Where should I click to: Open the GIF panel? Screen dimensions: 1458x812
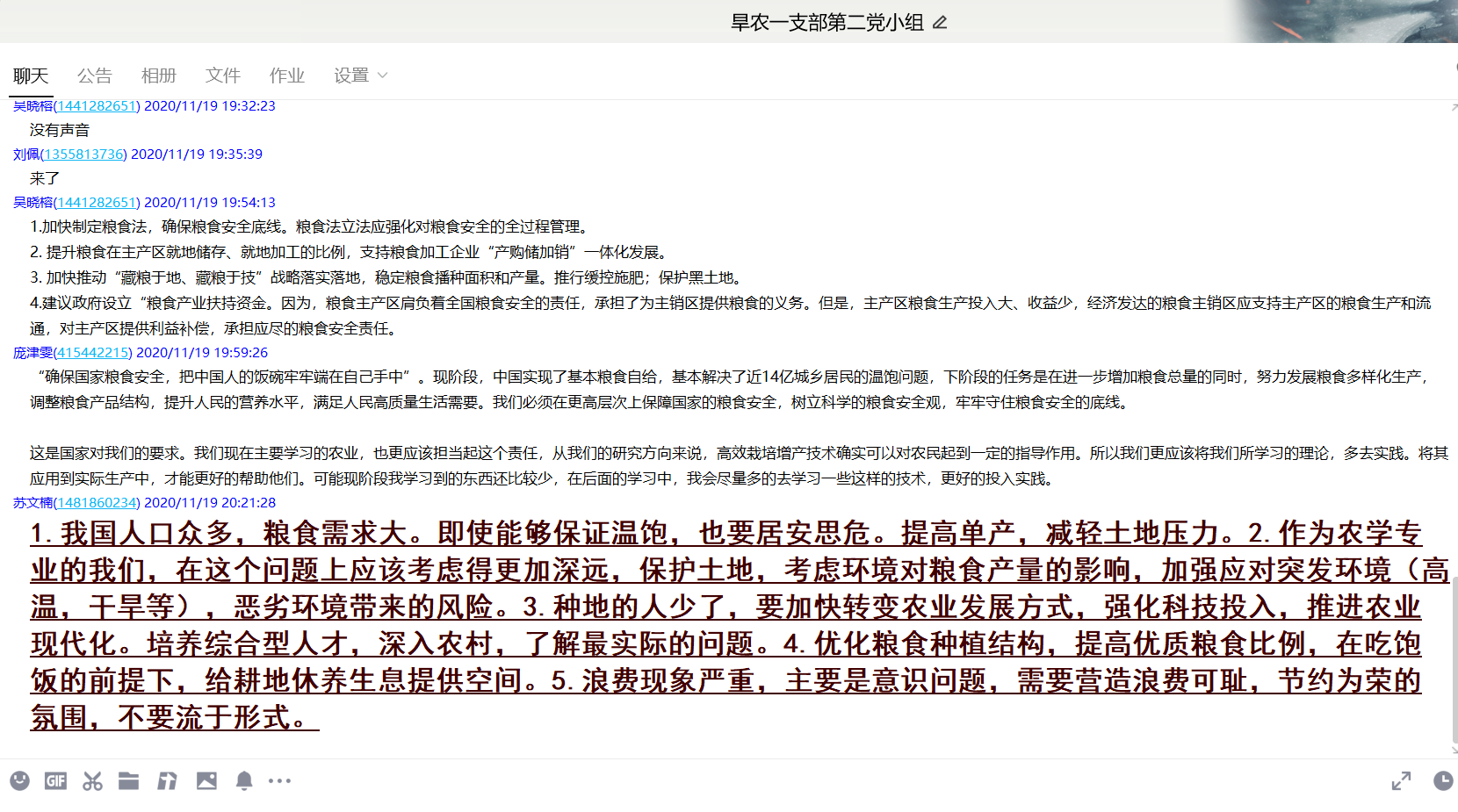(55, 780)
